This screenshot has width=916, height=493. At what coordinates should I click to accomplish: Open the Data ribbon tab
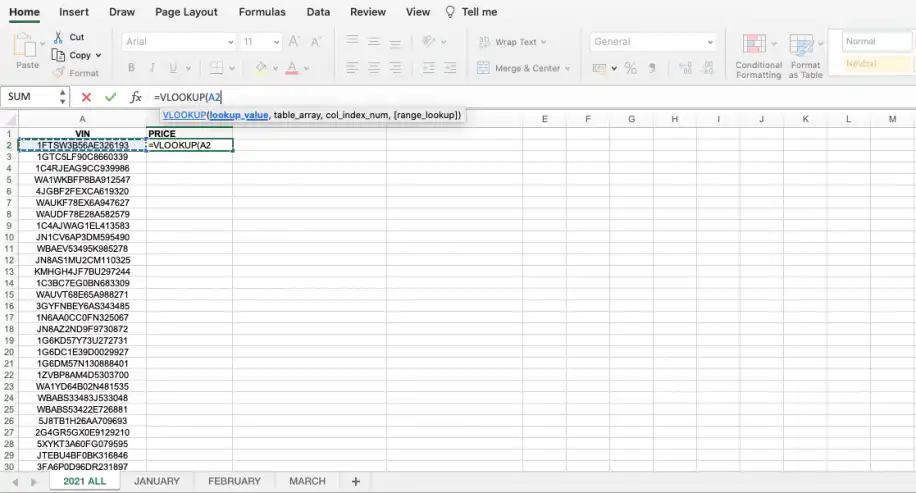(318, 12)
